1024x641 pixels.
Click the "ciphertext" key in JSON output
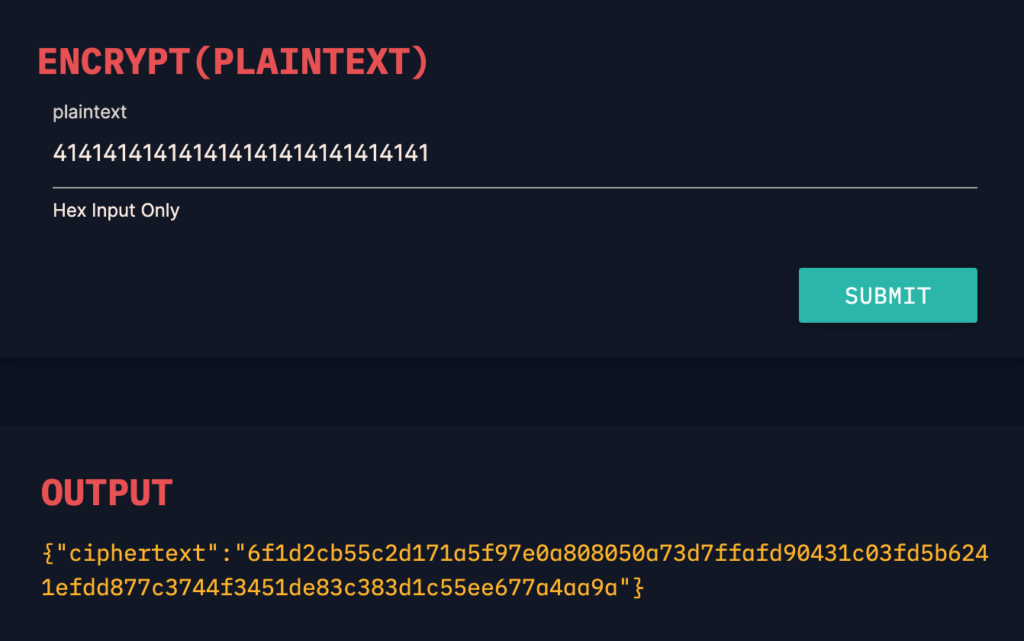point(137,553)
